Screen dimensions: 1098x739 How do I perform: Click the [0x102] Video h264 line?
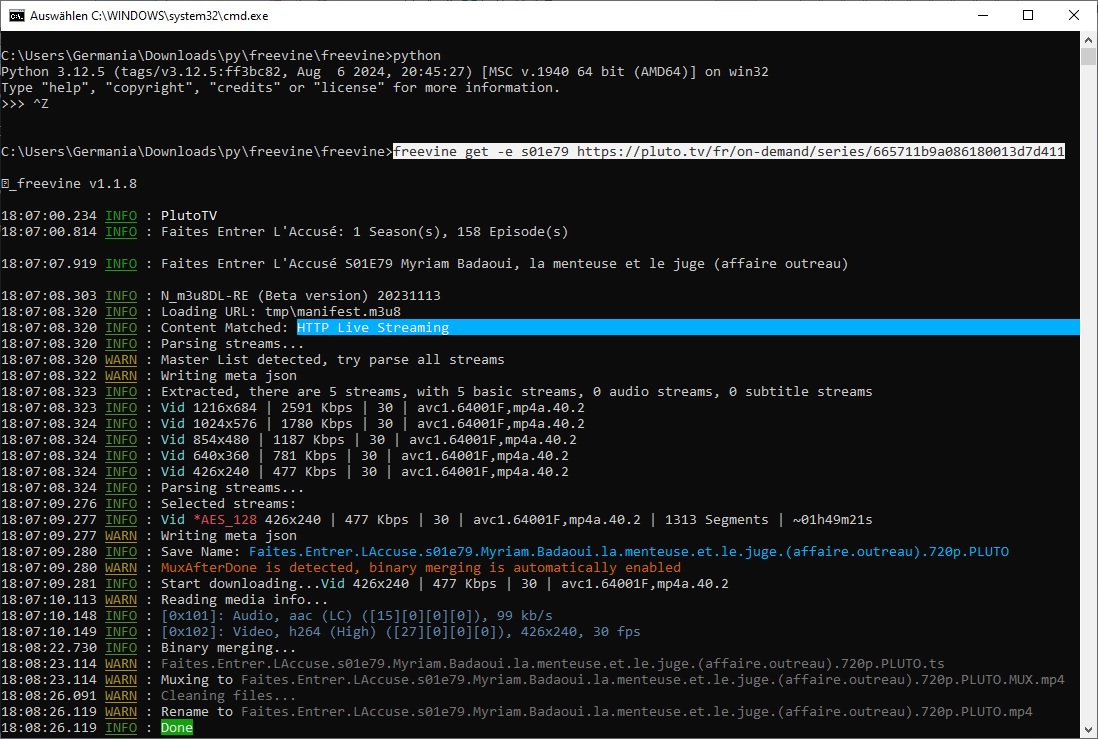(x=401, y=632)
